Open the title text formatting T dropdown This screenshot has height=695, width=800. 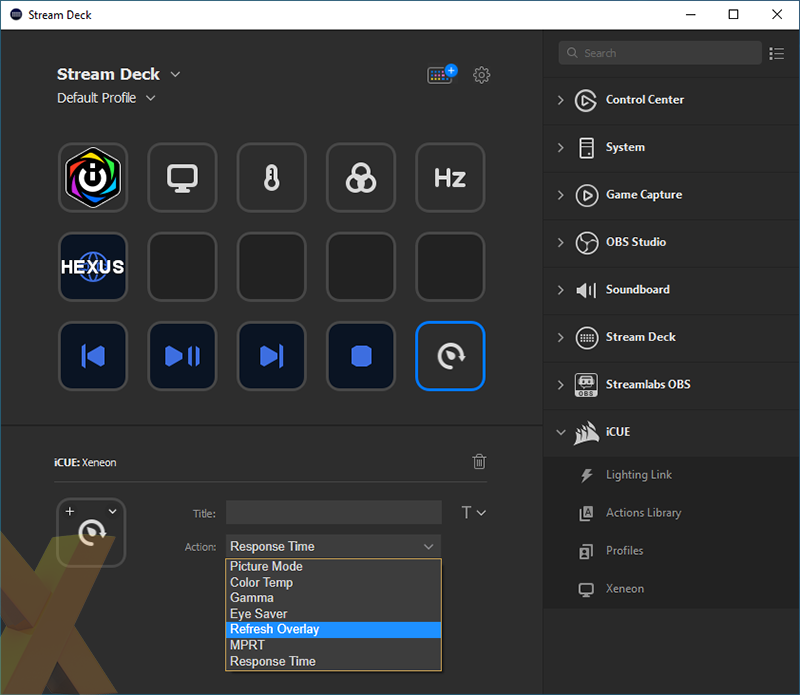tap(473, 512)
